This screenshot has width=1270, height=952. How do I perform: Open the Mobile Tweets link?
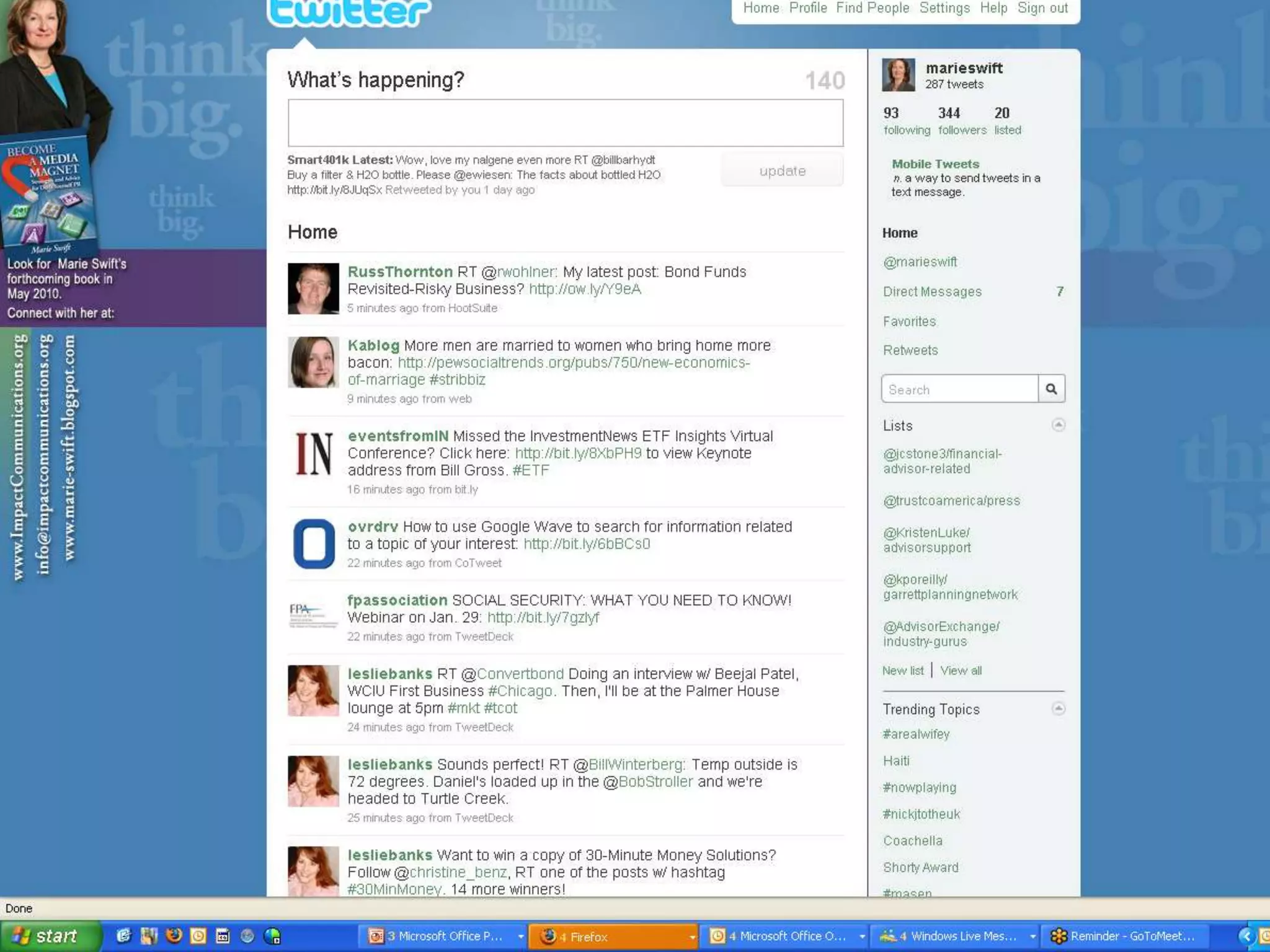click(x=935, y=164)
